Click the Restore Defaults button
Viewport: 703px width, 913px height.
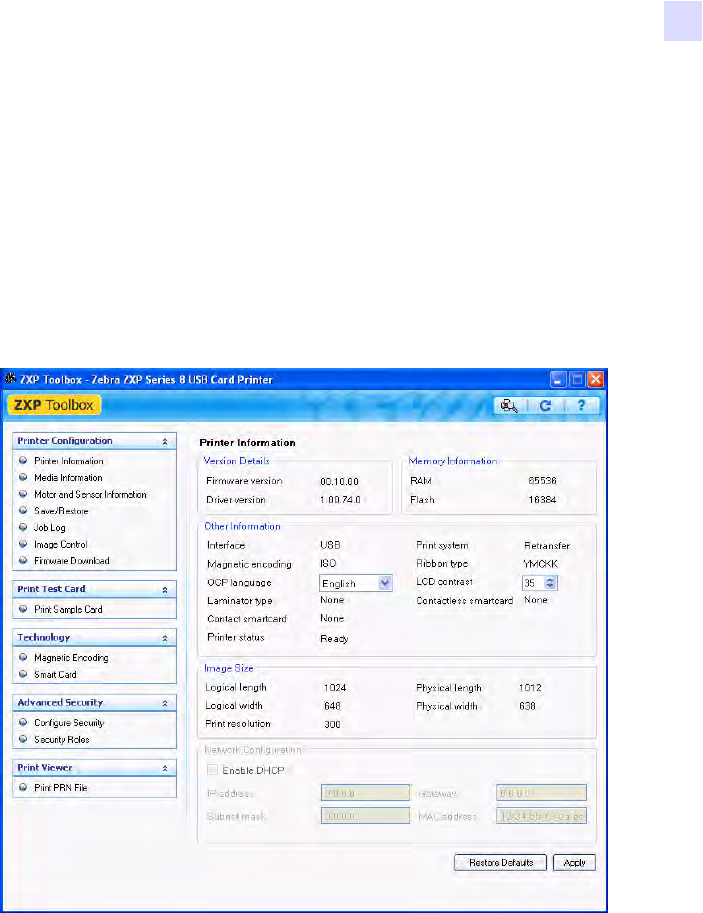[x=500, y=862]
